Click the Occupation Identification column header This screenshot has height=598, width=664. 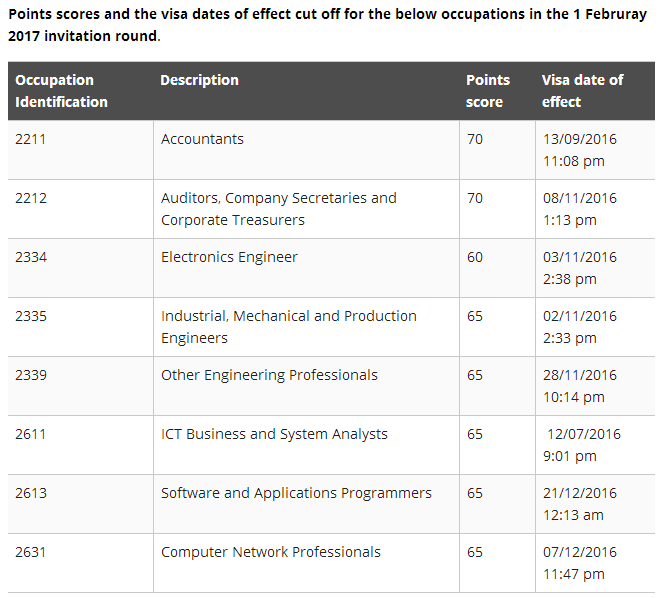point(61,91)
